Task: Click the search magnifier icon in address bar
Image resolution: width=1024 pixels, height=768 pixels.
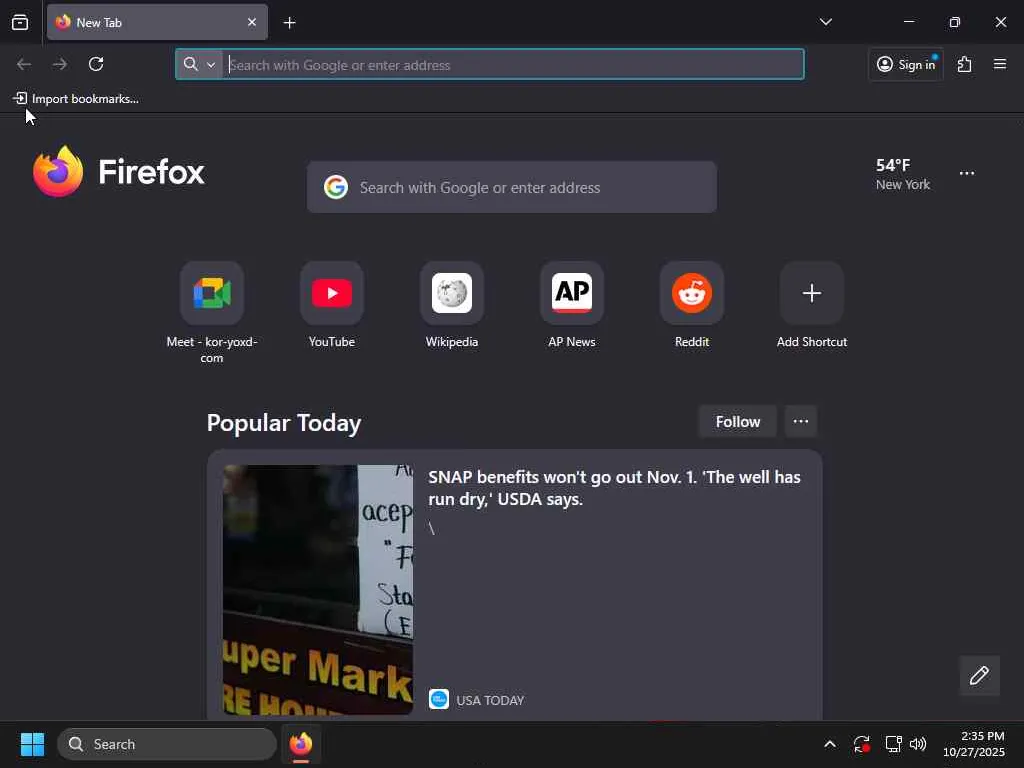Action: [x=190, y=64]
